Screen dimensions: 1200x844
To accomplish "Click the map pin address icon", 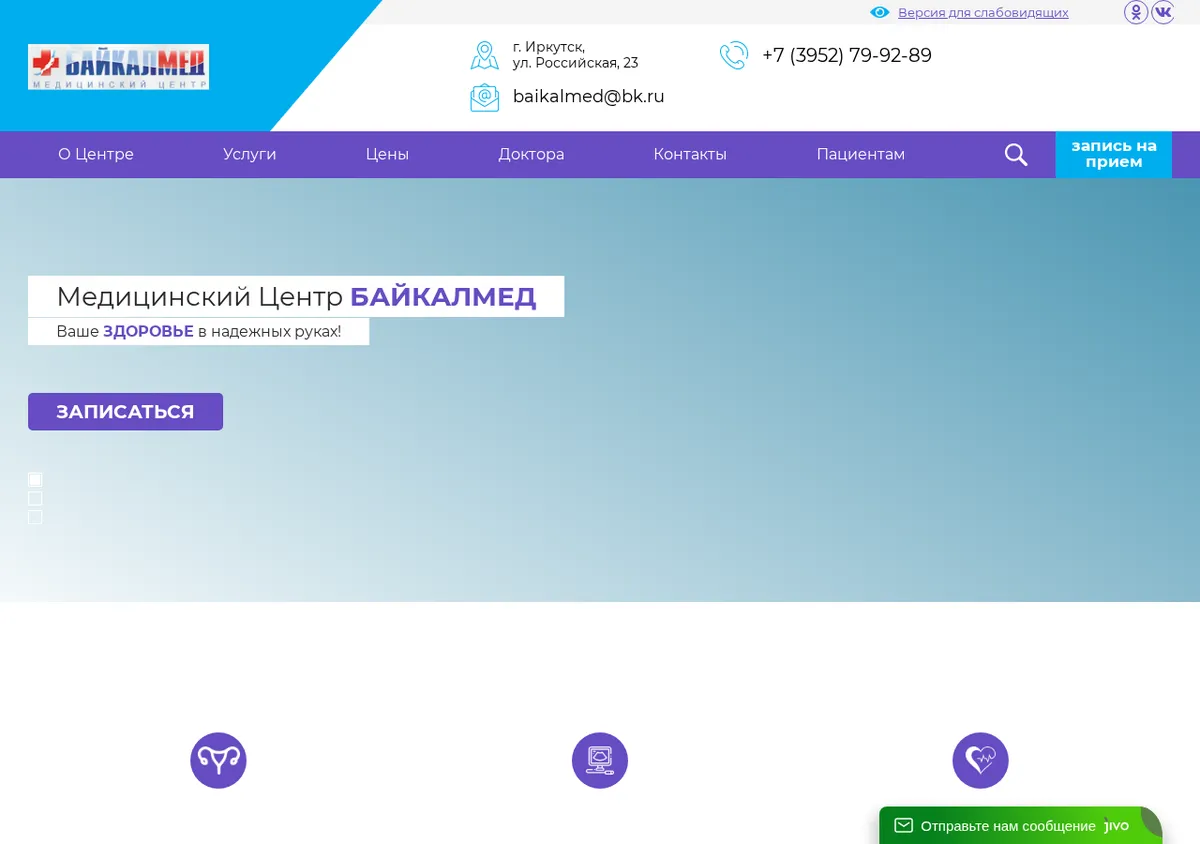I will [485, 55].
